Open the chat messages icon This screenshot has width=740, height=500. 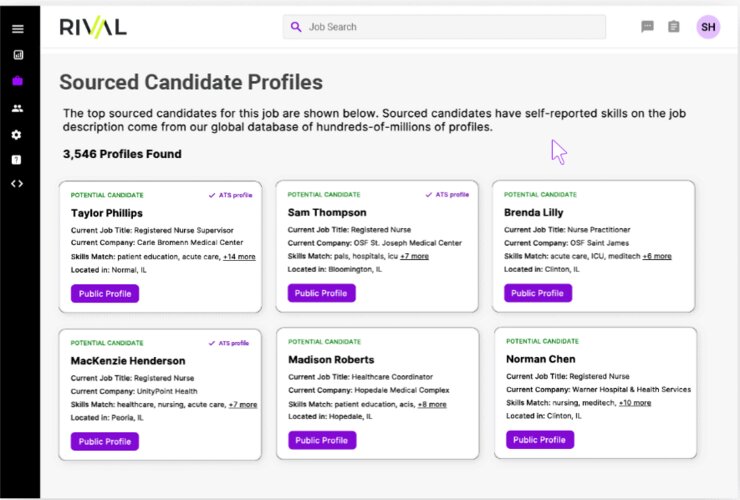(x=647, y=27)
